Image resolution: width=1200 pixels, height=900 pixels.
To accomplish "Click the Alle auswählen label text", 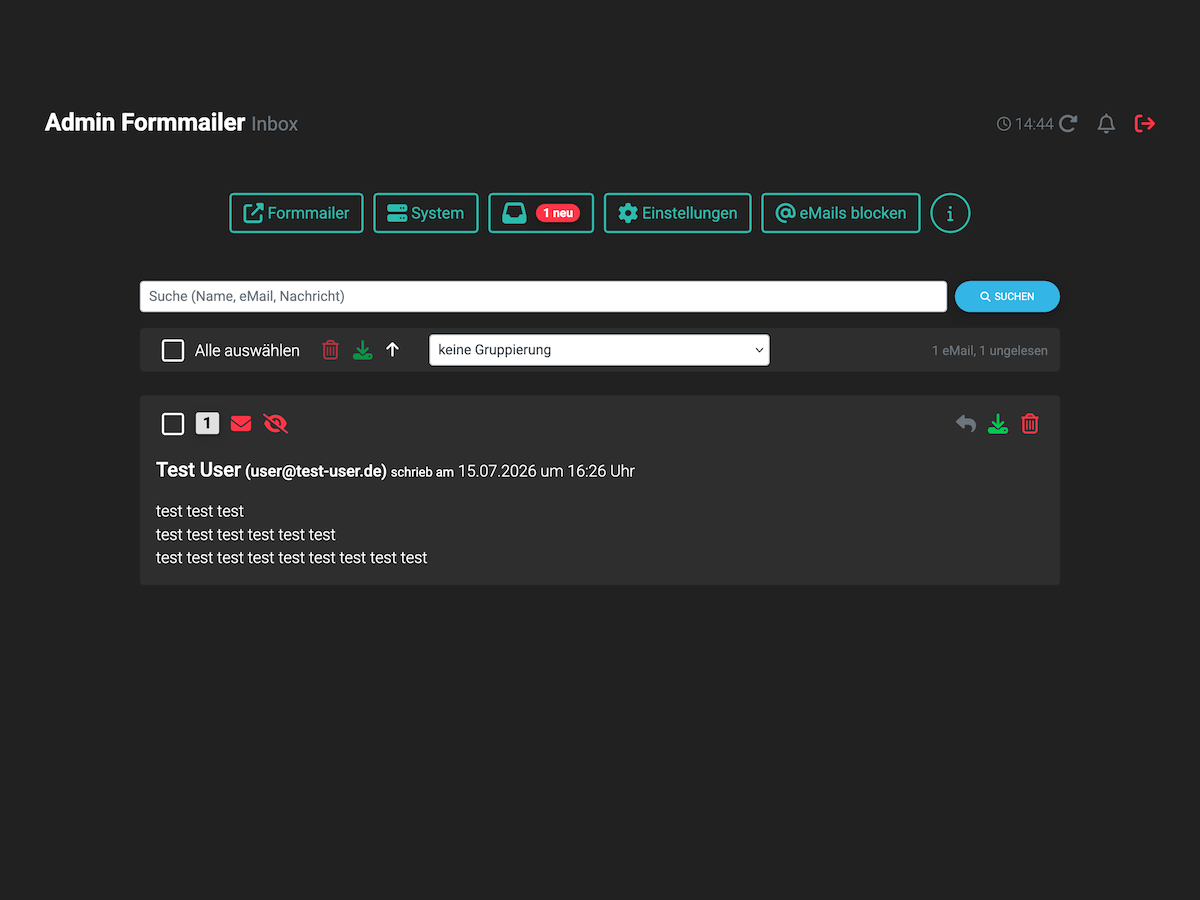I will coord(247,351).
